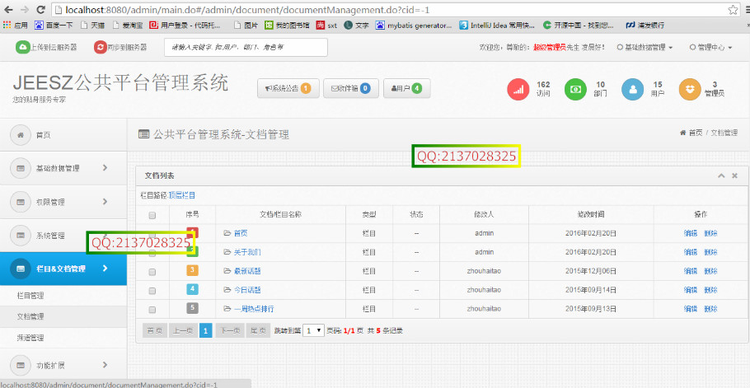Open the page jump number select box
750x388 pixels.
pyautogui.click(x=313, y=330)
